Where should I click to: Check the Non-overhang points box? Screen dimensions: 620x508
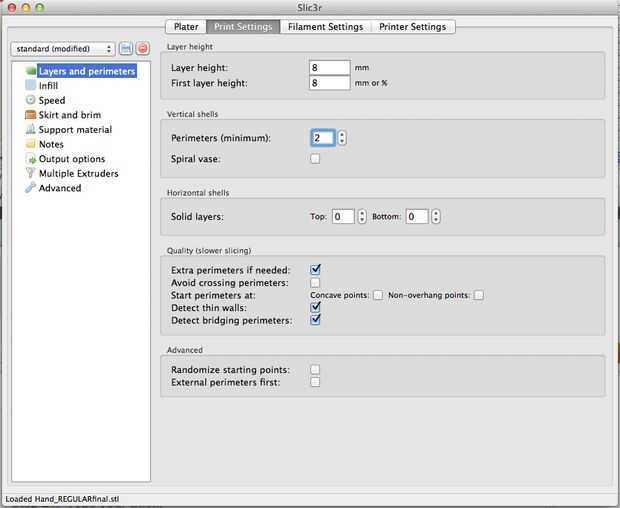coord(478,295)
